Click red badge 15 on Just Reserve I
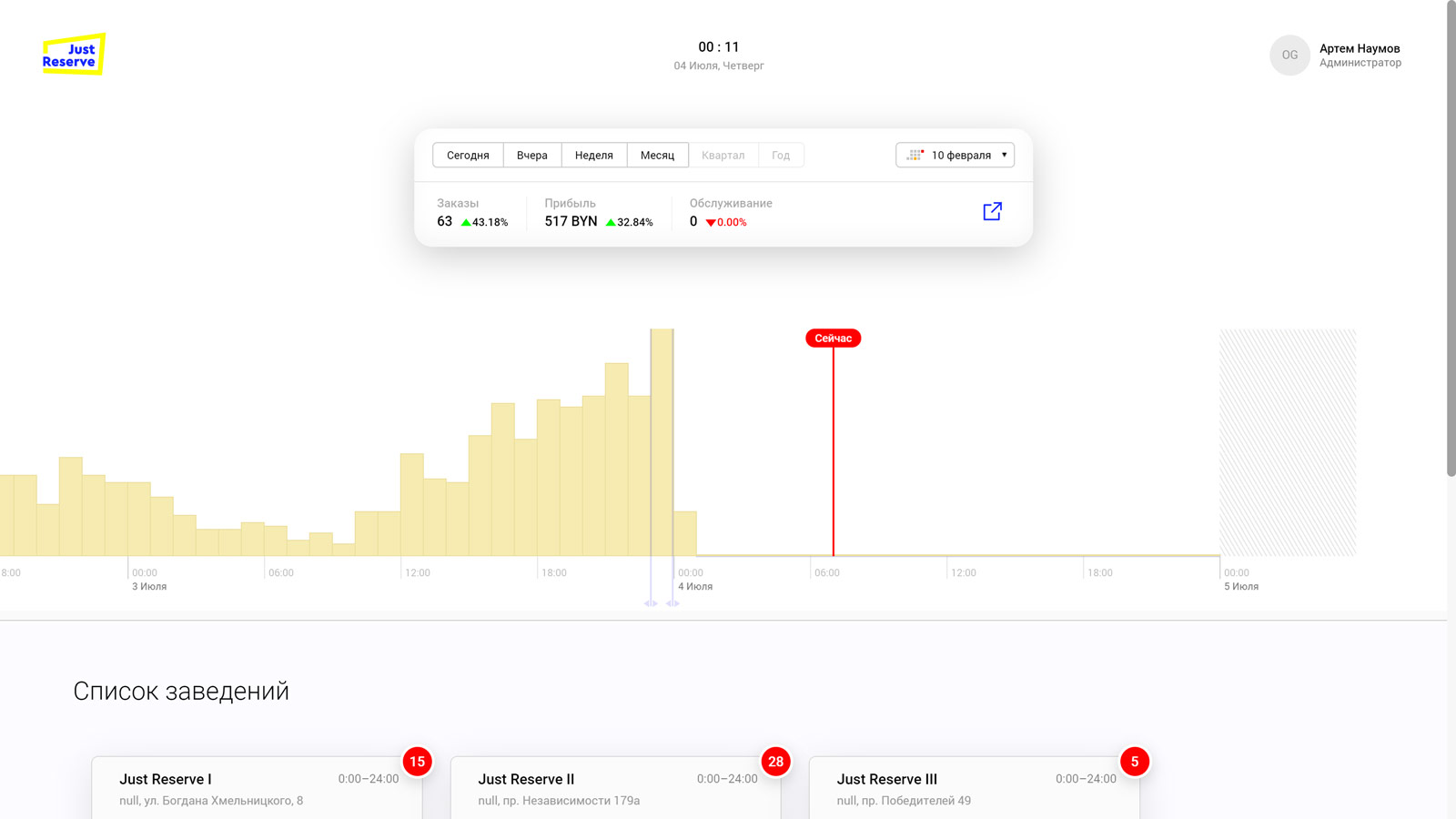 (417, 762)
